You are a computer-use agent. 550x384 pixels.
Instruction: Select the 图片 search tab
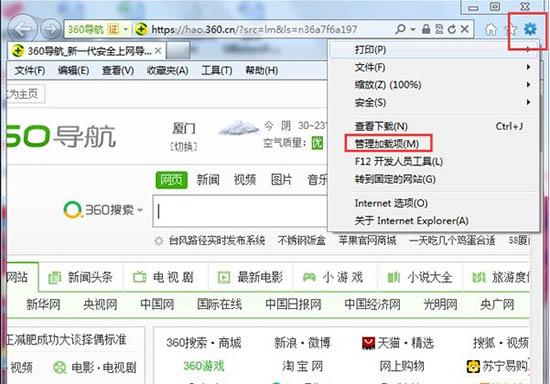pos(281,180)
